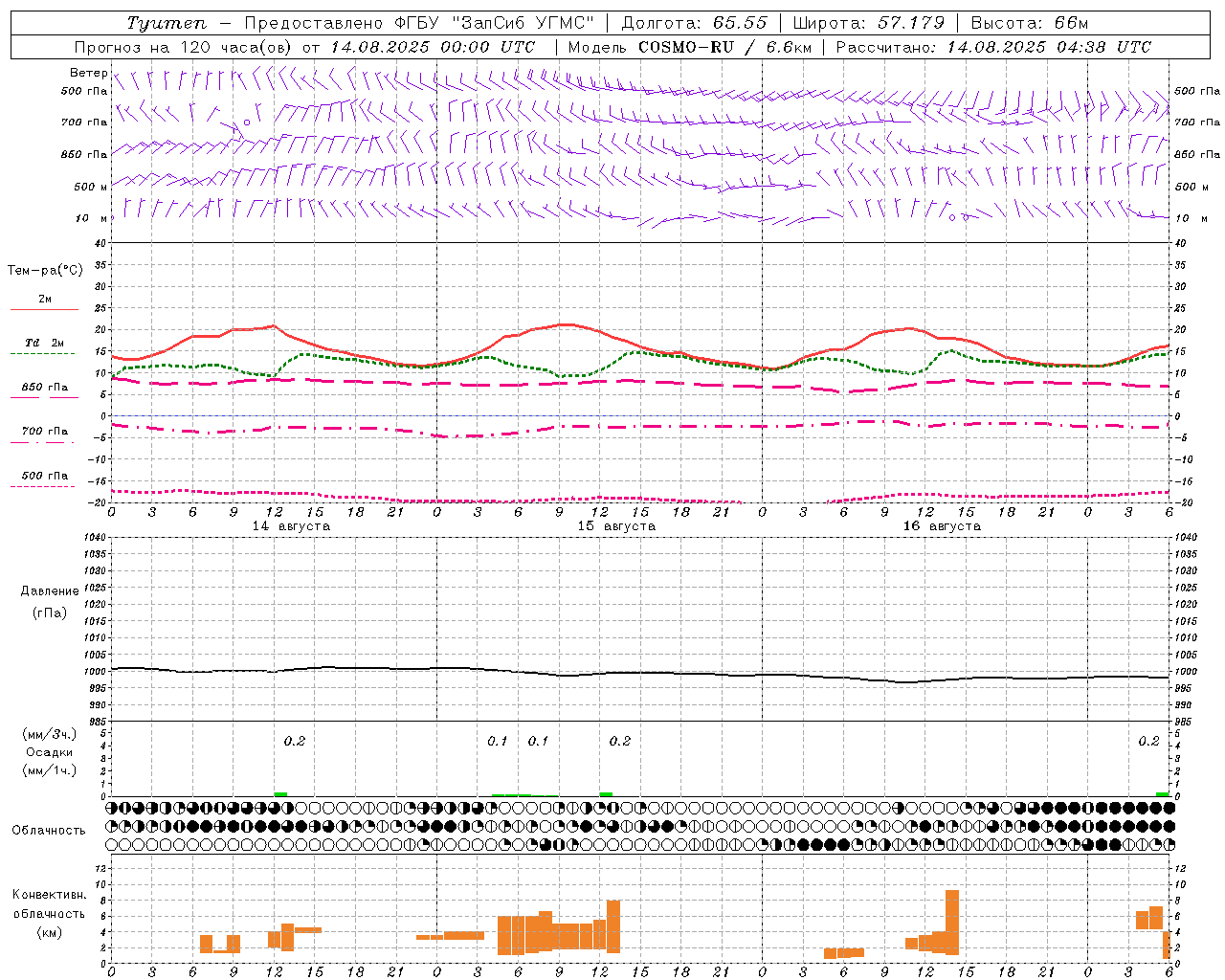This screenshot has width=1225, height=980.
Task: Click the "(мм/1ч.)" precipitation unit label
Action: point(50,770)
